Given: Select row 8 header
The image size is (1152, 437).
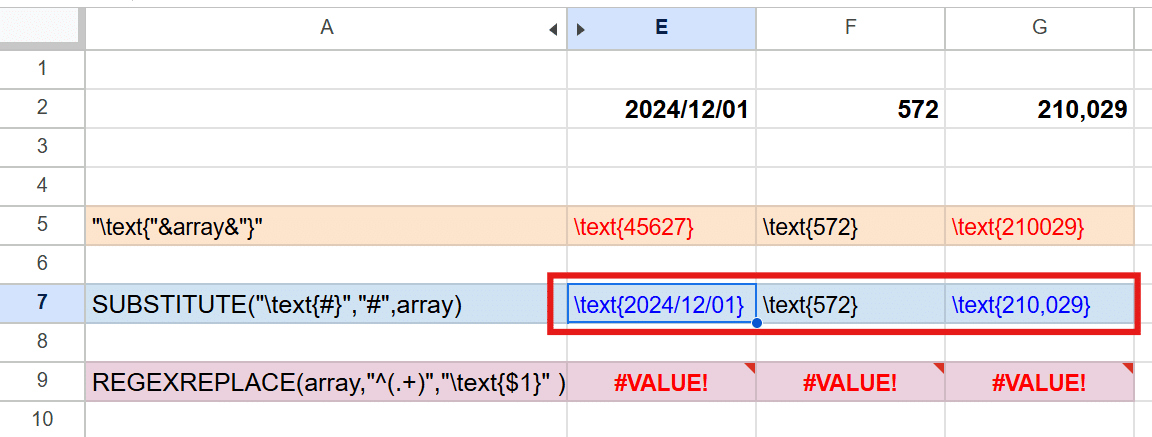Looking at the screenshot, I should pyautogui.click(x=43, y=342).
